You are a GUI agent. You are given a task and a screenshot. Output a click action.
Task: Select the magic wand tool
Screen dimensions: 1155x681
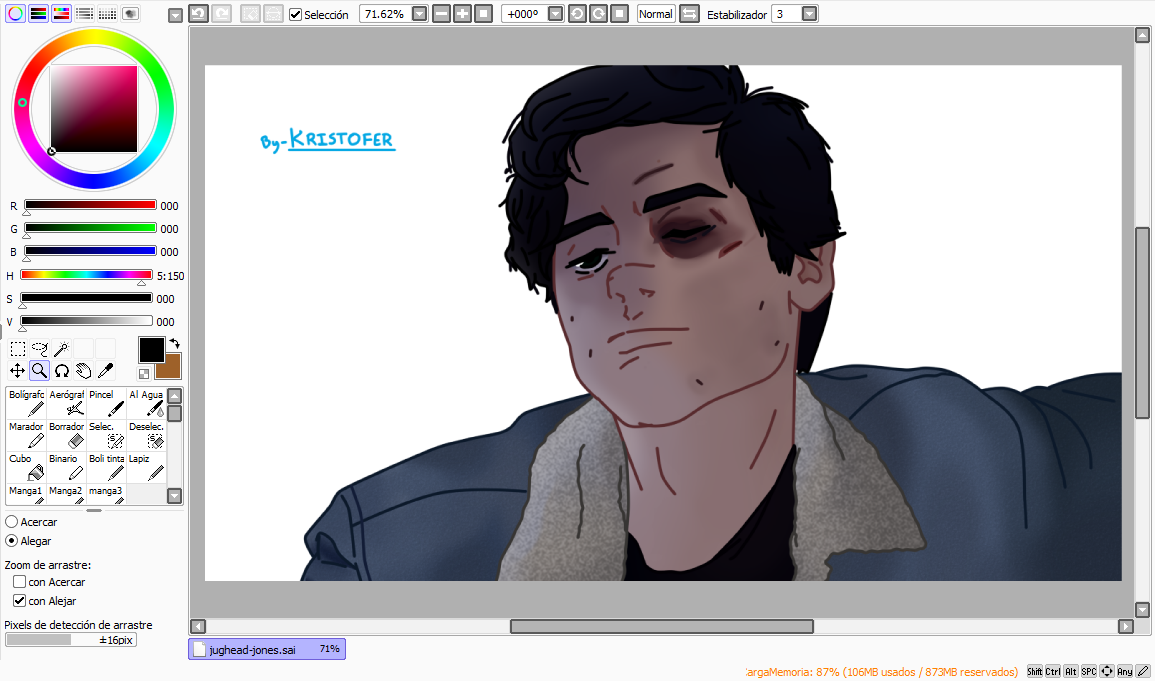click(x=62, y=349)
